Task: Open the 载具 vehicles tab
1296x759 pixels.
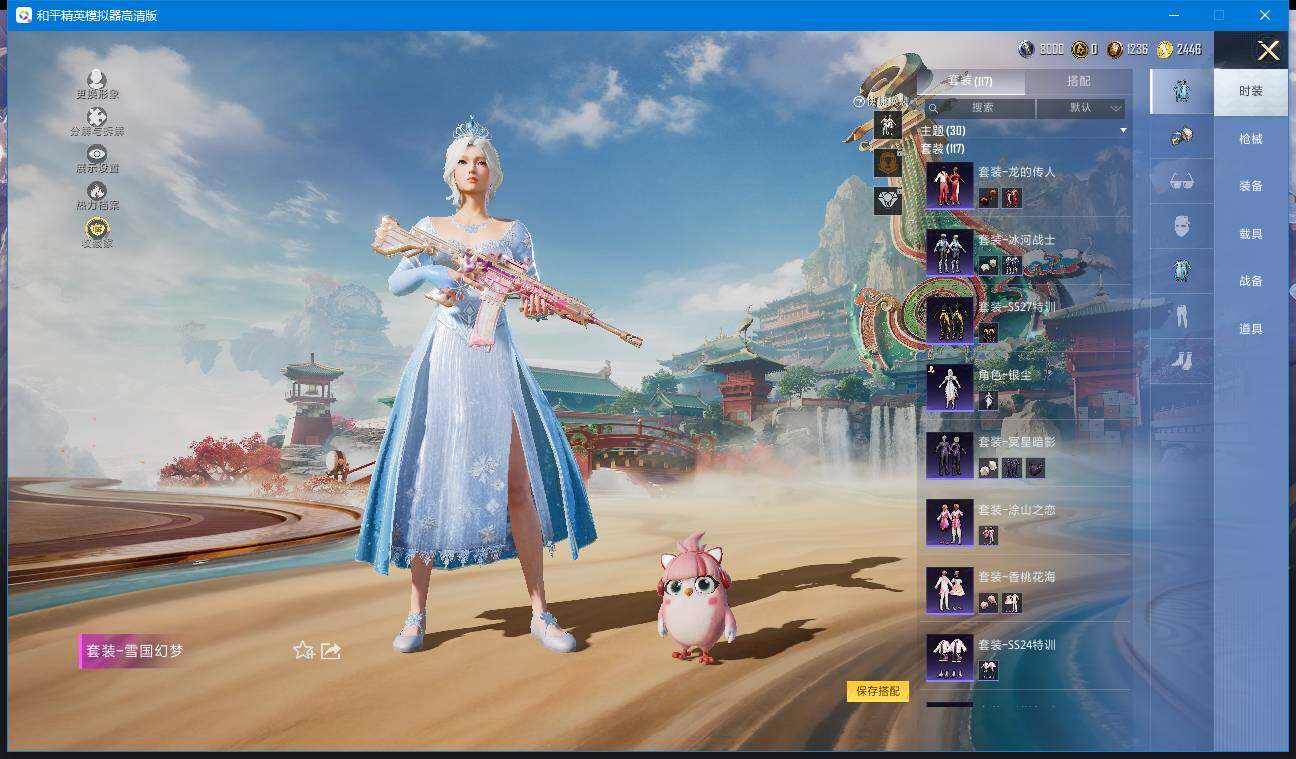Action: [x=1250, y=234]
